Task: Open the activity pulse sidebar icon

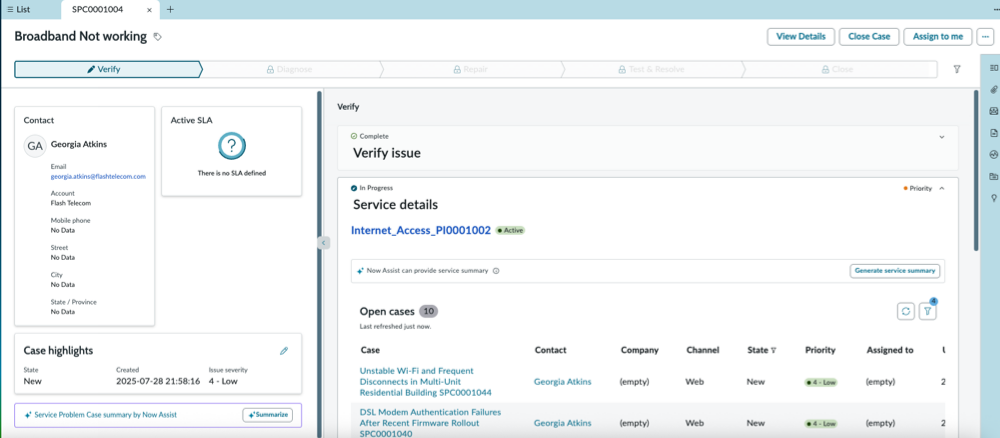Action: click(x=993, y=154)
